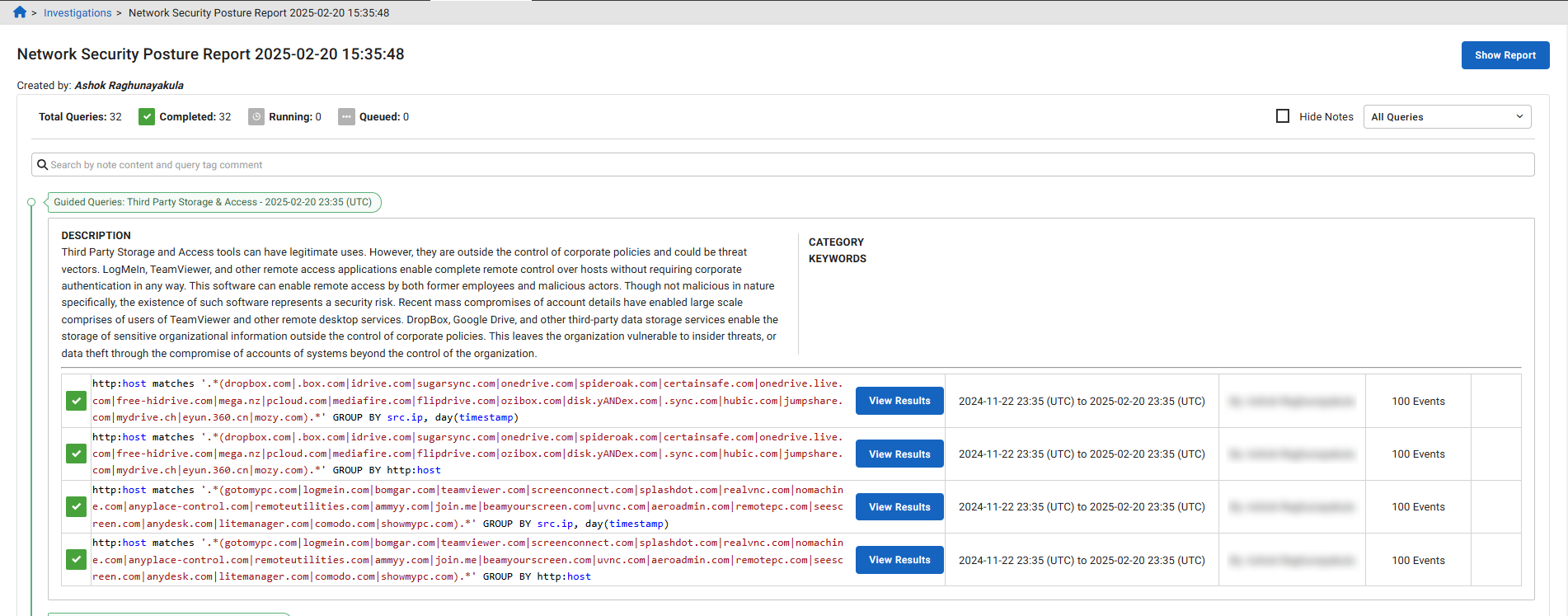This screenshot has height=616, width=1568.
Task: Click green checkmark on second query row
Action: click(x=76, y=454)
